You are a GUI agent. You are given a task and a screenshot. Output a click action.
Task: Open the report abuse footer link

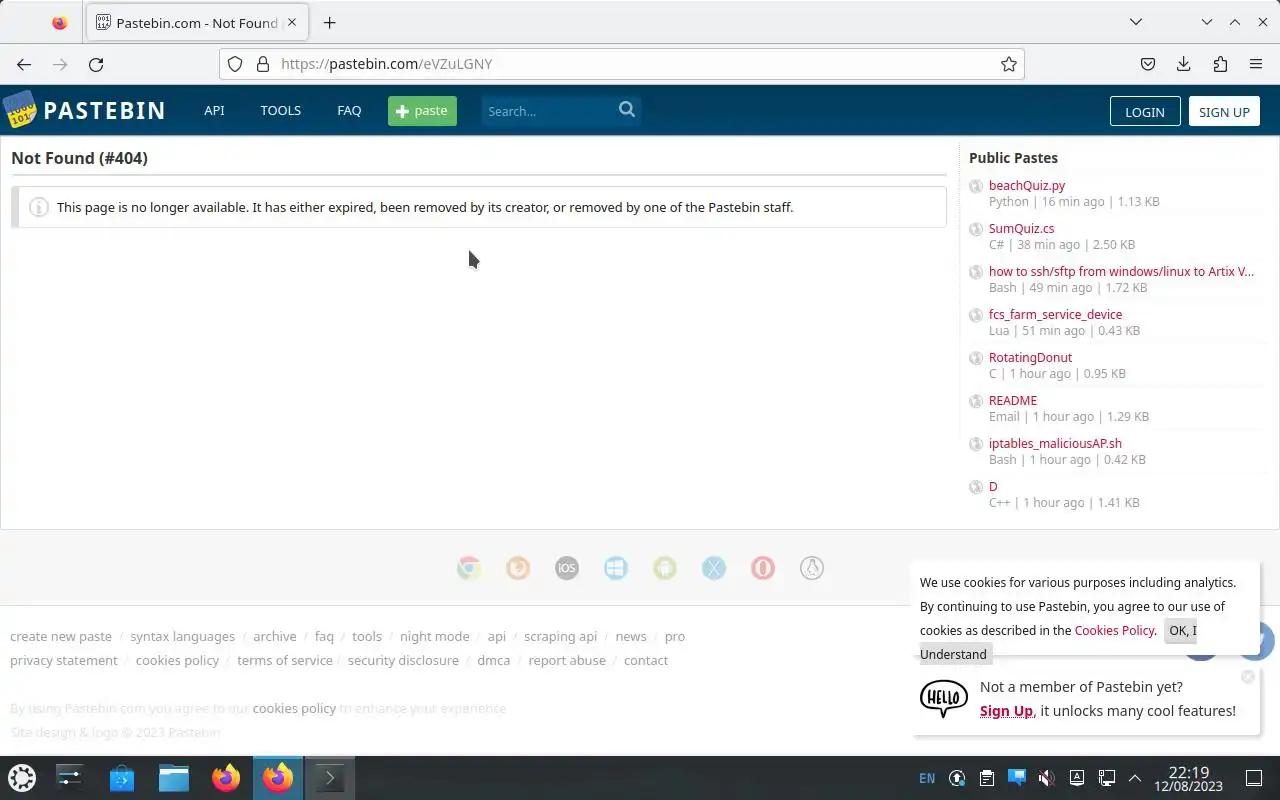coord(567,660)
